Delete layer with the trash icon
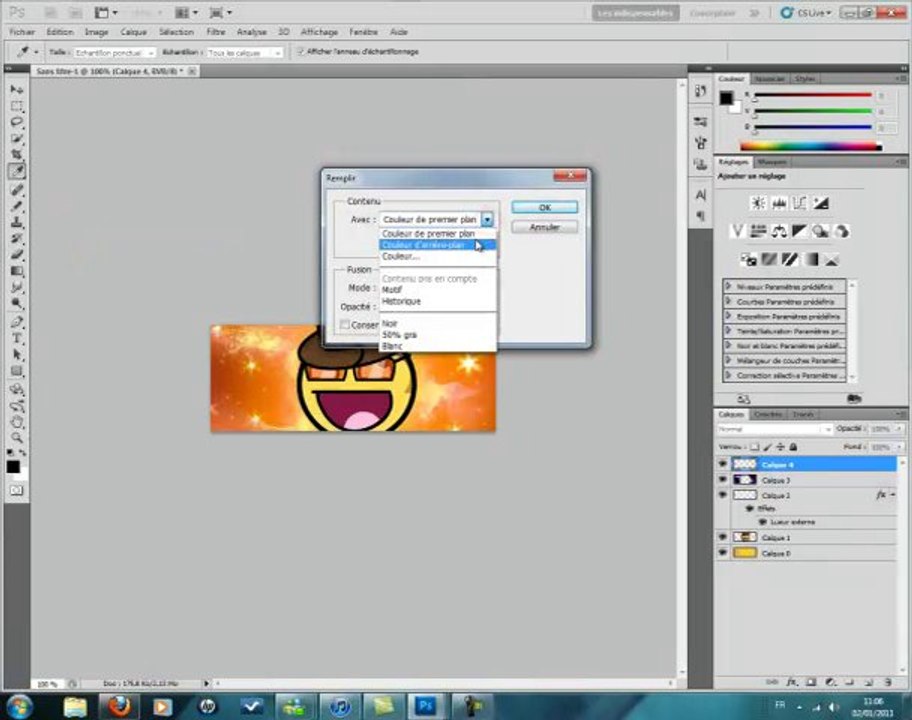Image resolution: width=912 pixels, height=720 pixels. (x=888, y=682)
